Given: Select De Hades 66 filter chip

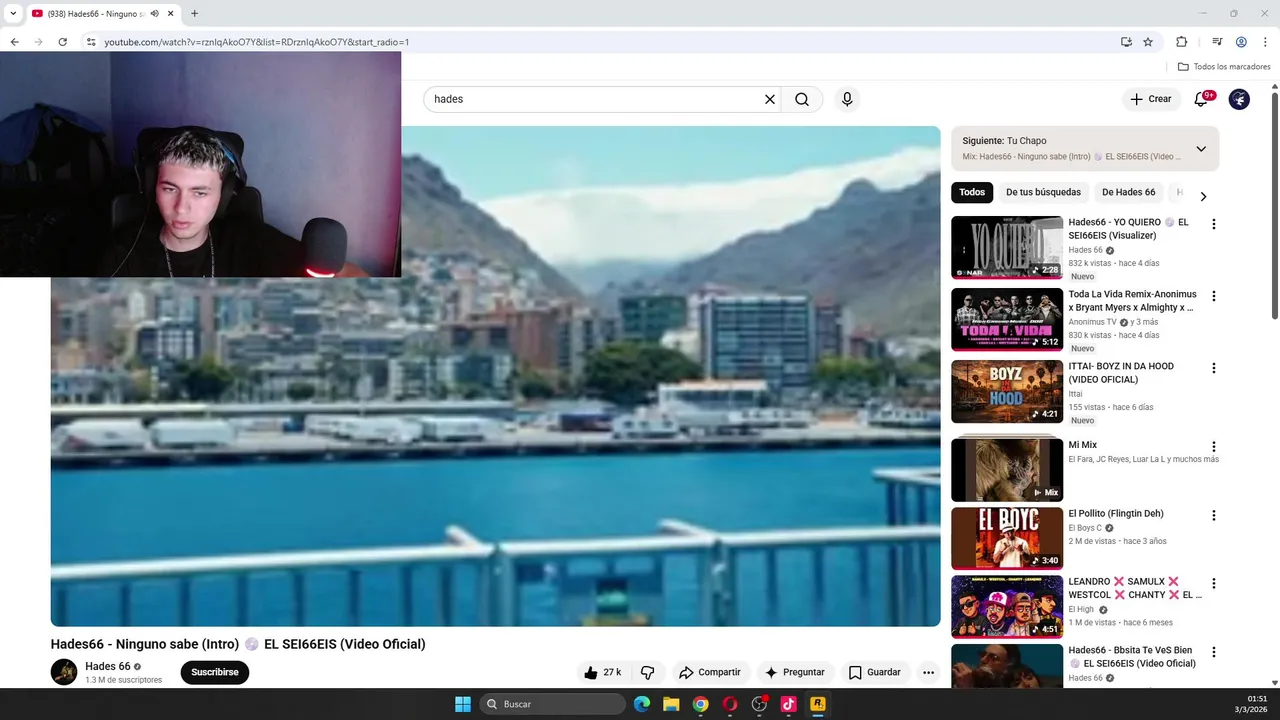Looking at the screenshot, I should pyautogui.click(x=1128, y=192).
